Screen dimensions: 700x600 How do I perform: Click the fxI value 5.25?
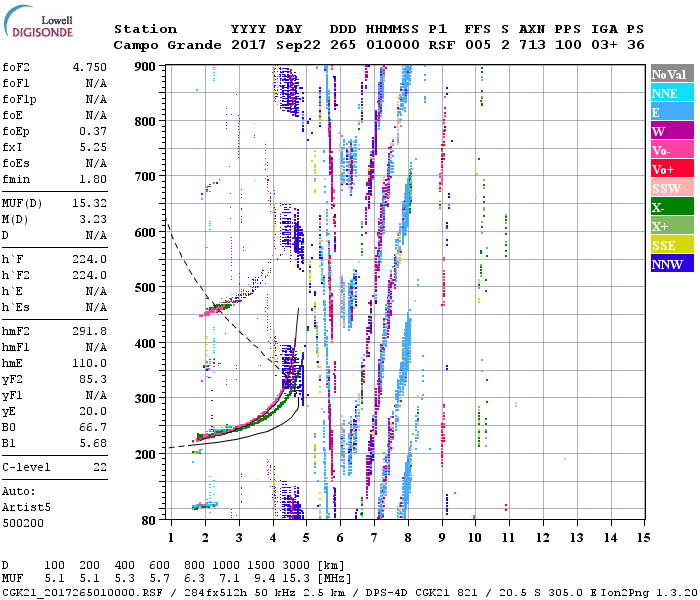[93, 148]
